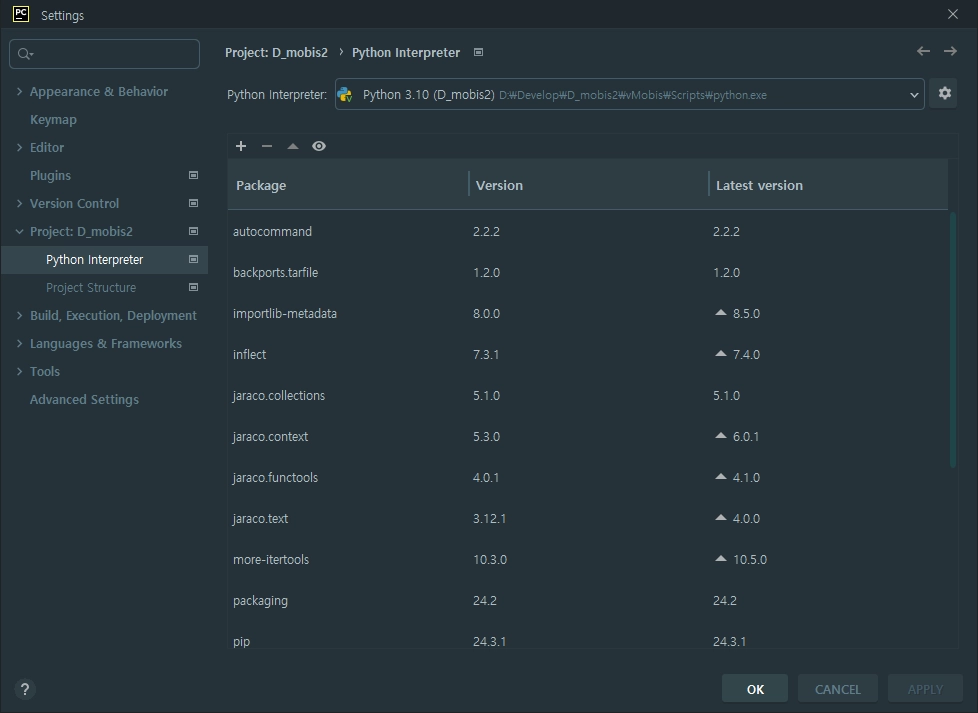The width and height of the screenshot is (978, 713).
Task: Click the project-level icon next to Project: D_mobis2
Action: point(193,231)
